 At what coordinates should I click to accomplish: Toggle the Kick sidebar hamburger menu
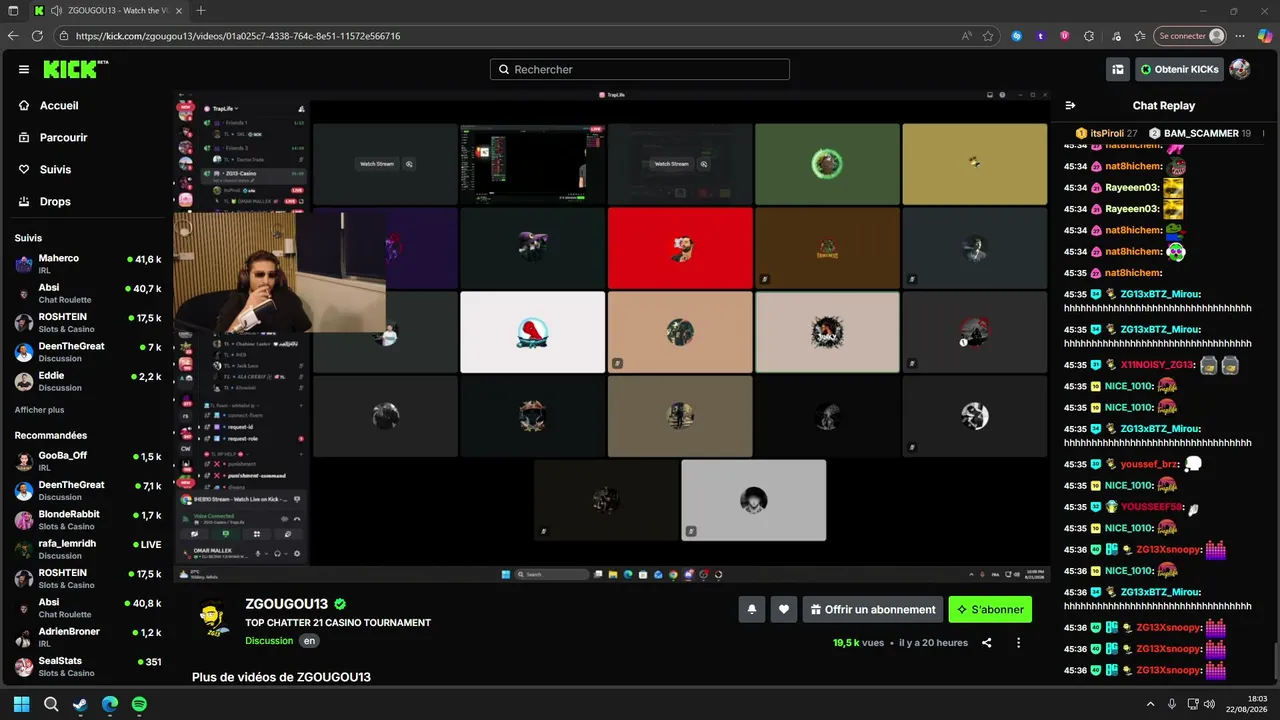24,69
